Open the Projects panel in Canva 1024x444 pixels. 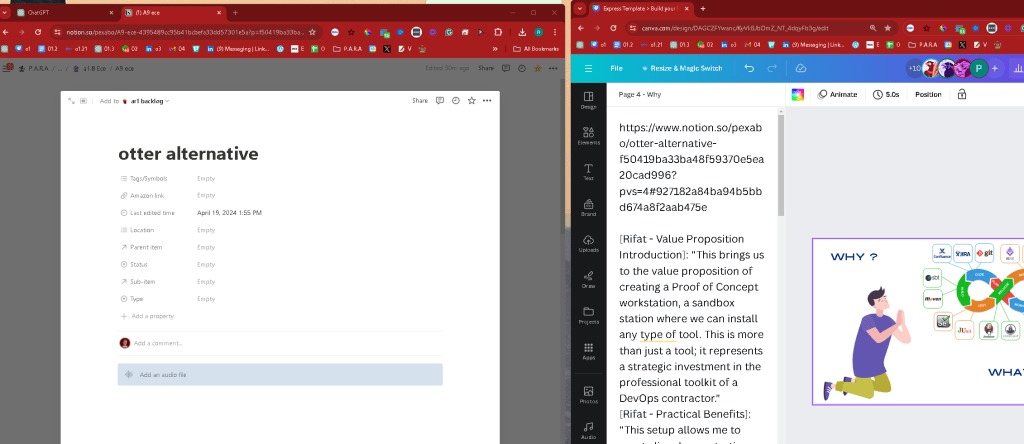coord(588,315)
